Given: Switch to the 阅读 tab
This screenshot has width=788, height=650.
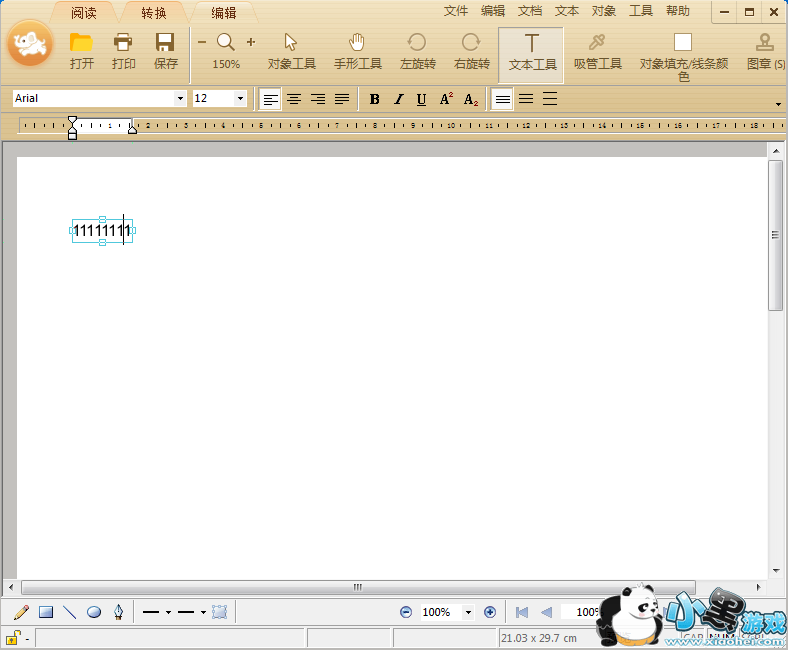Looking at the screenshot, I should [84, 13].
